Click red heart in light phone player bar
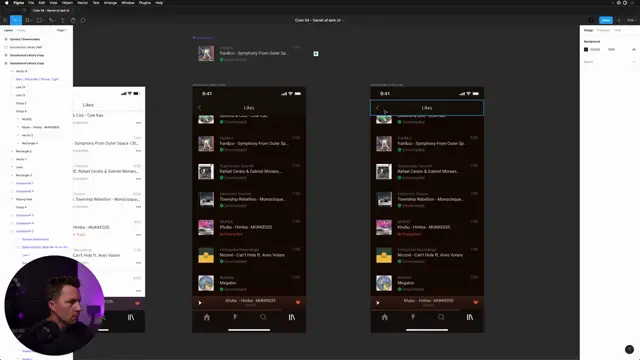Image resolution: width=640 pixels, height=360 pixels. tap(138, 303)
